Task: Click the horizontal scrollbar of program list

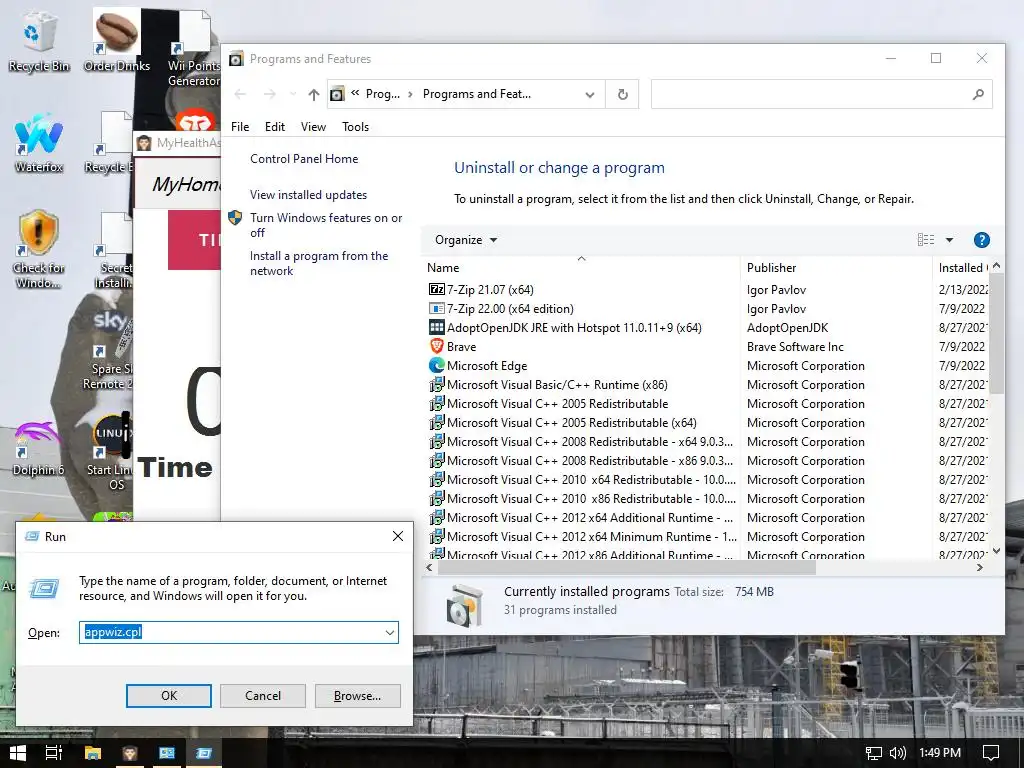Action: point(626,568)
